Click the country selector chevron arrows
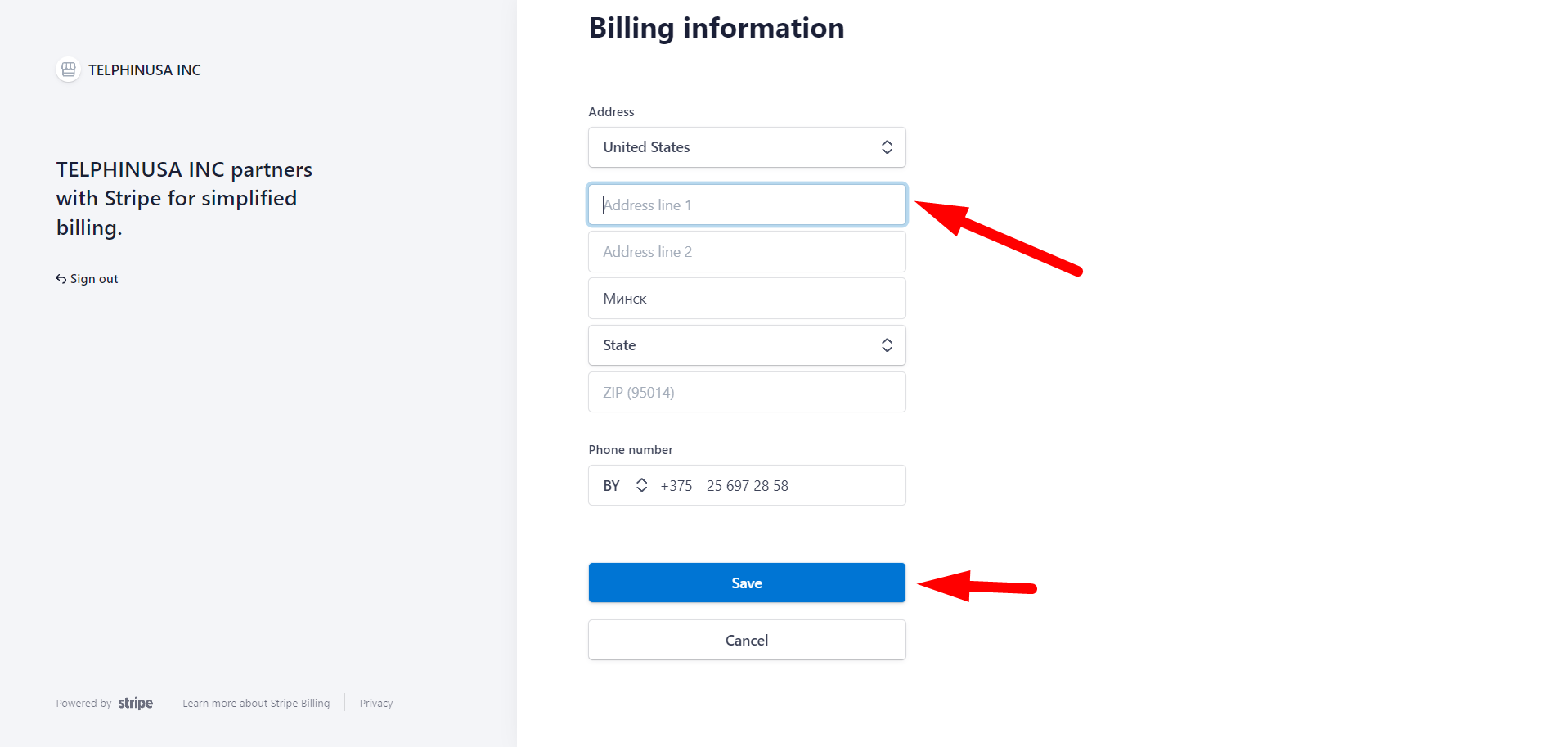 [887, 147]
